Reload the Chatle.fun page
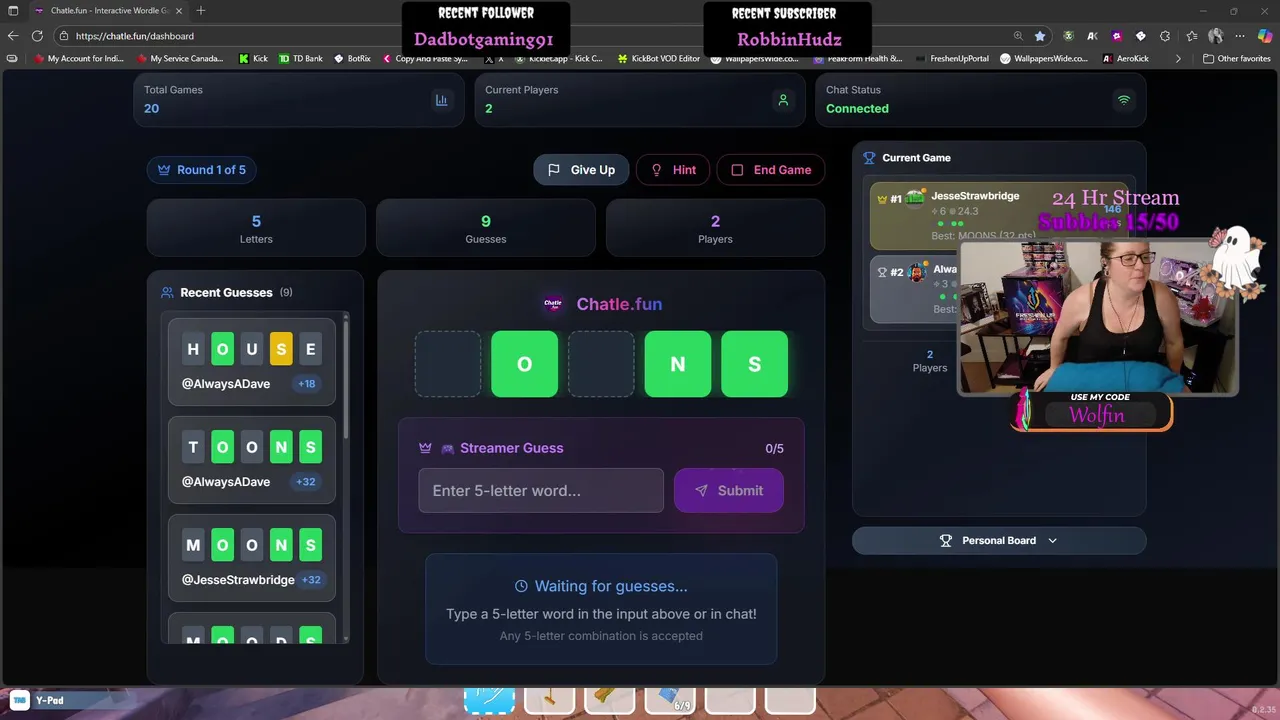This screenshot has height=720, width=1280. 37,35
